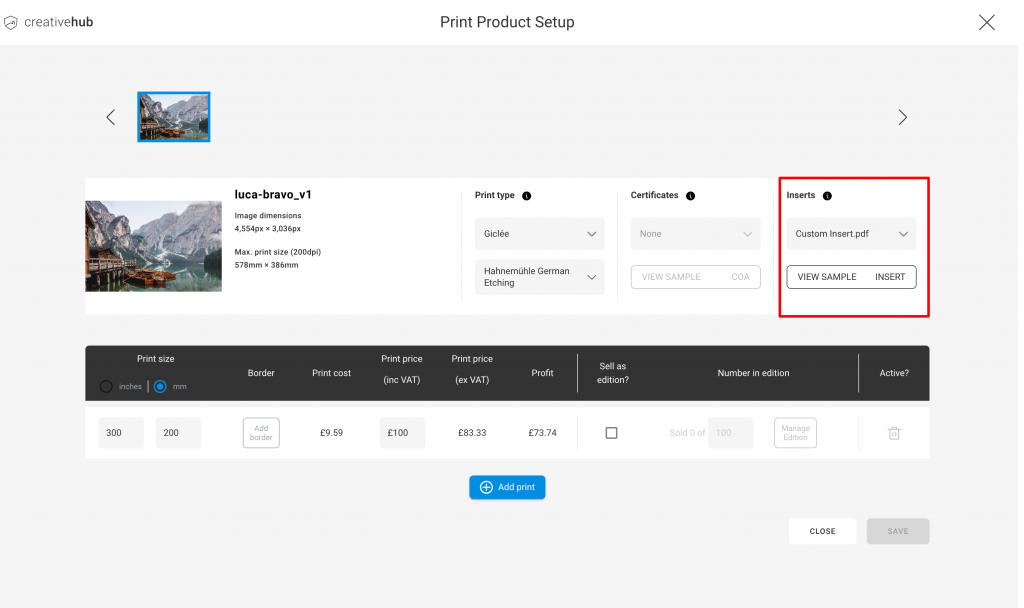Click the Number in edition column header
Screen dimensions: 1024x608
[x=753, y=373]
